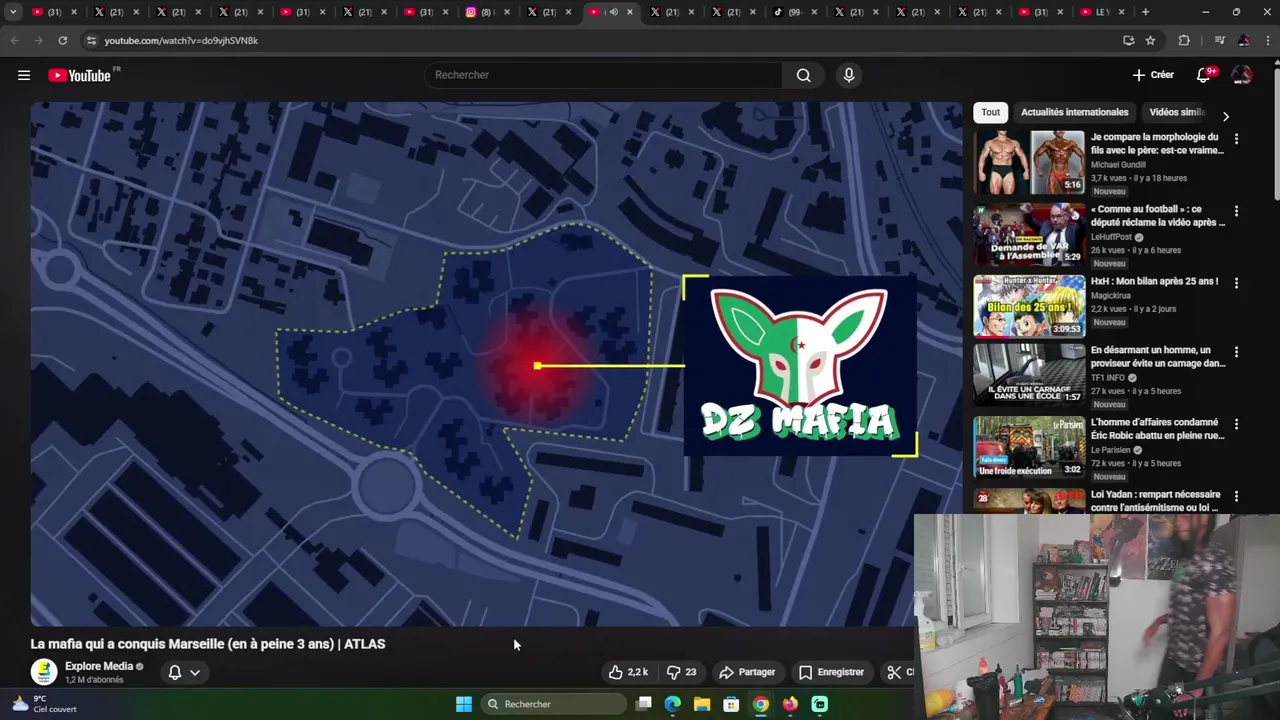Like the video with thumbs up

tap(628, 672)
